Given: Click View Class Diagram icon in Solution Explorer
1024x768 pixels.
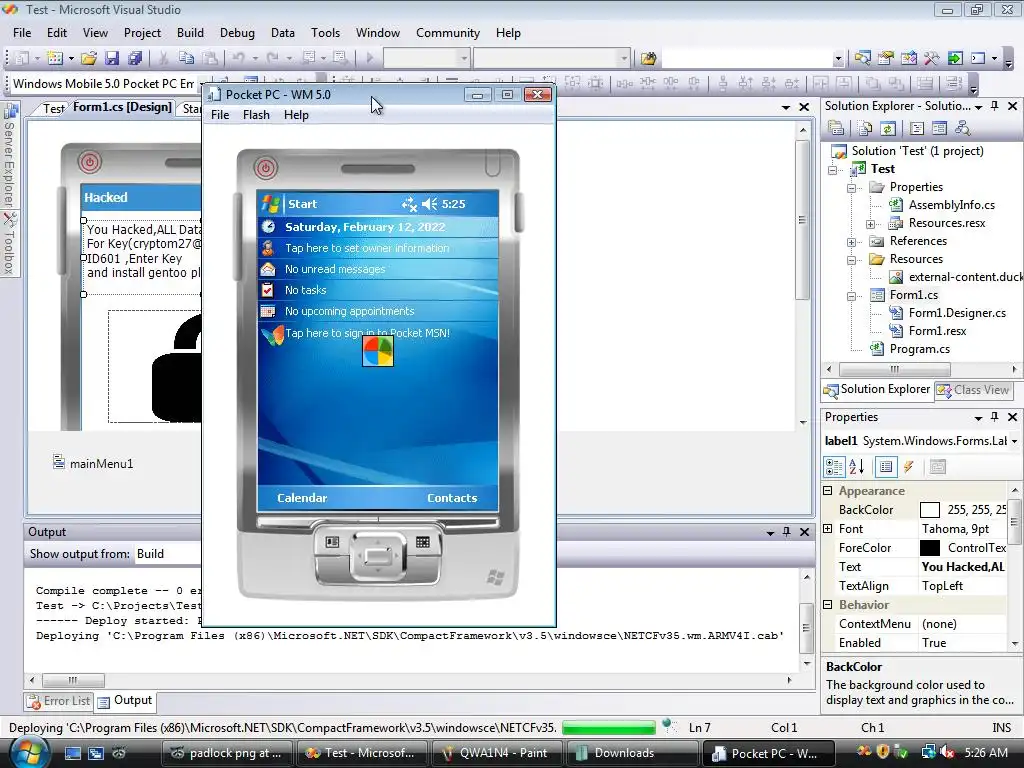Looking at the screenshot, I should tap(963, 129).
